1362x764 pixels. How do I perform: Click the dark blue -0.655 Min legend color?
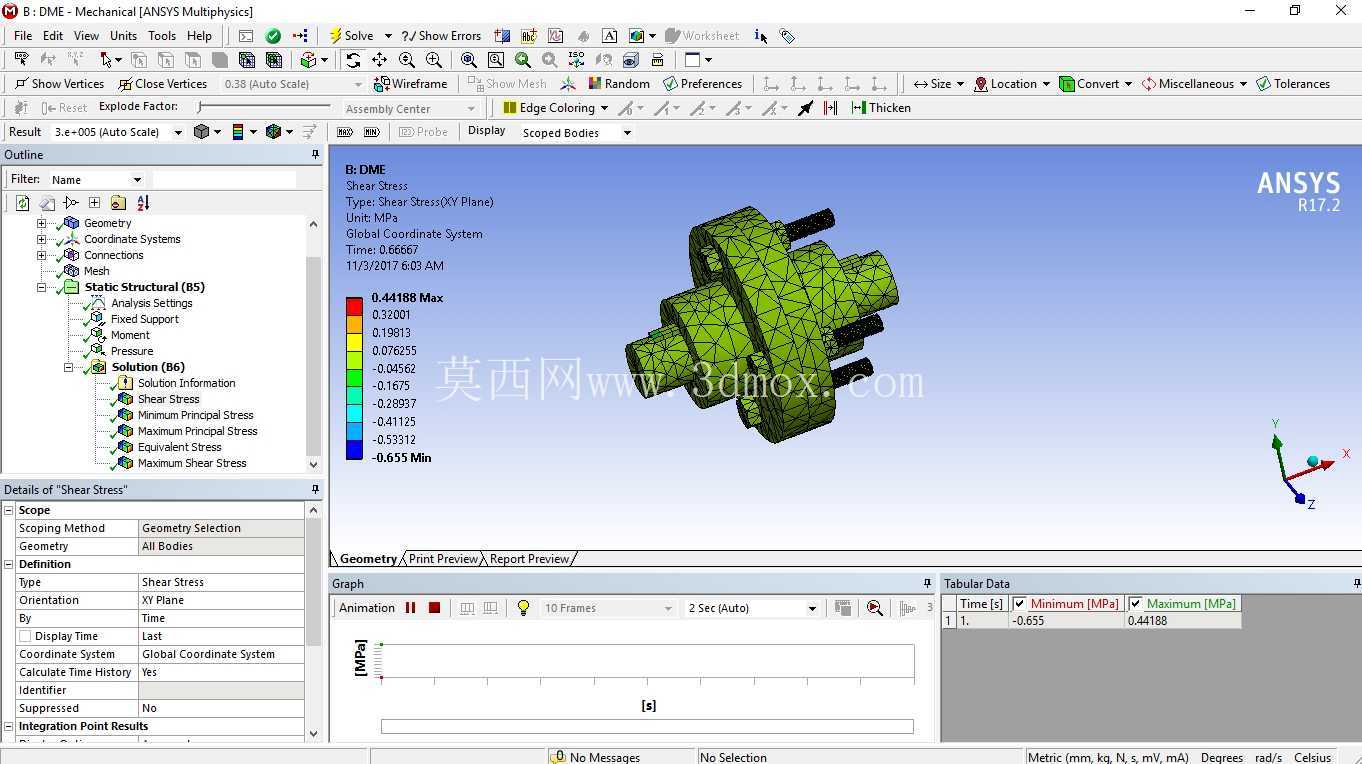tap(354, 450)
